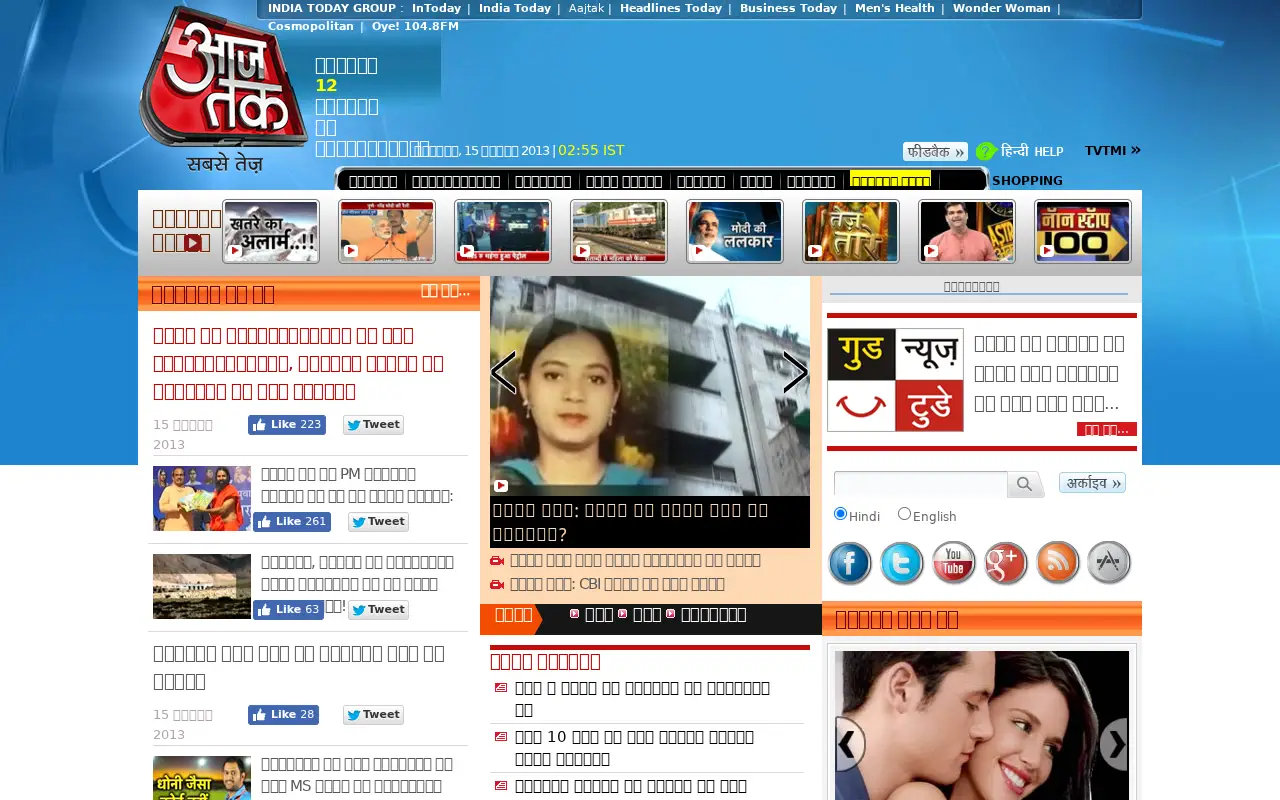Click the Oye! 104.8FM link
Image resolution: width=1280 pixels, height=800 pixels.
coord(415,26)
